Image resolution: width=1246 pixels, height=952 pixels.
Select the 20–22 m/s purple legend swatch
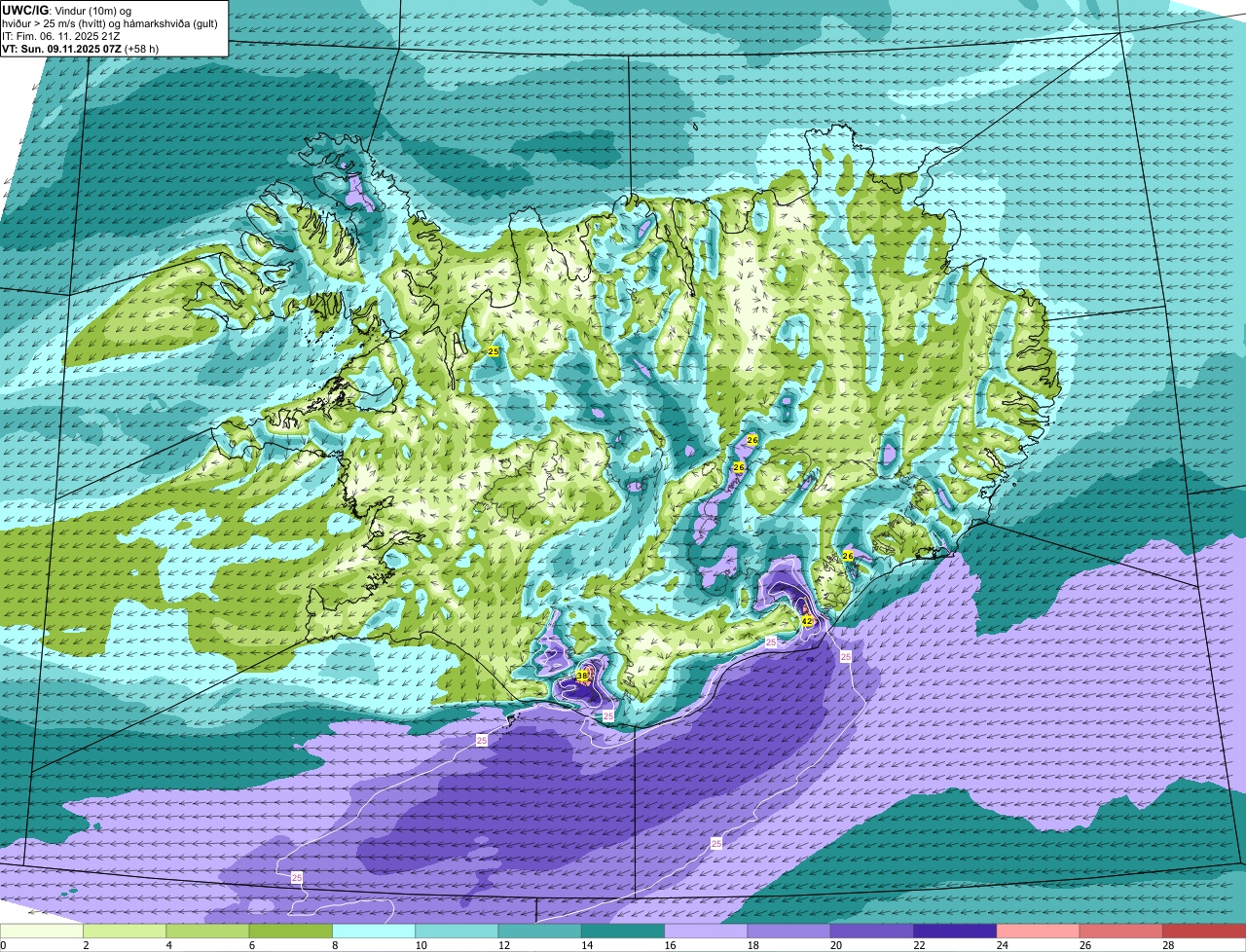pos(872,932)
